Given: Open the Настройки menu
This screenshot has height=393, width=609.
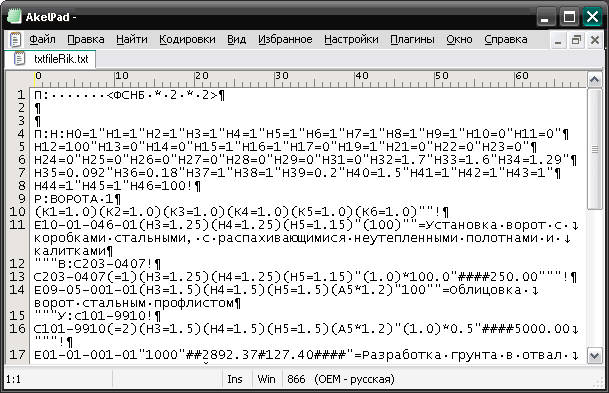Looking at the screenshot, I should (x=351, y=40).
